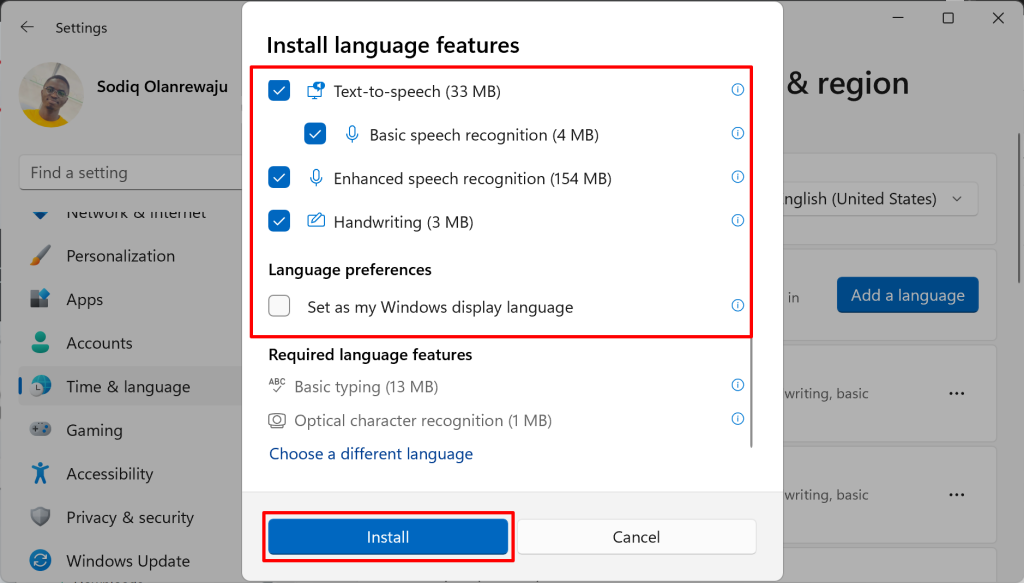Click info icon for Handwriting
Screen dimensions: 1024x583
tap(737, 221)
